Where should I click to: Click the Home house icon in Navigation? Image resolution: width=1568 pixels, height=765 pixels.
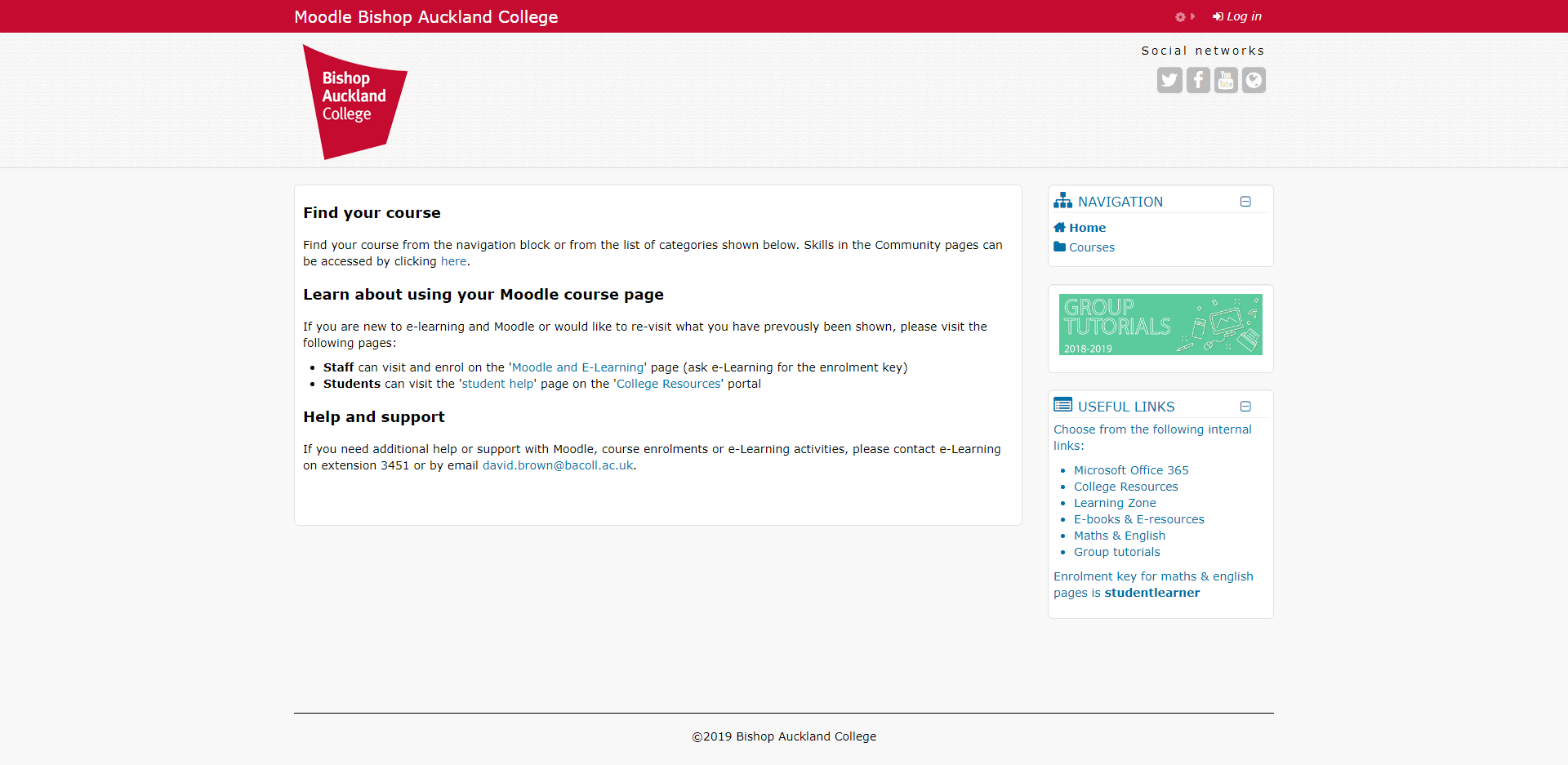pos(1059,227)
